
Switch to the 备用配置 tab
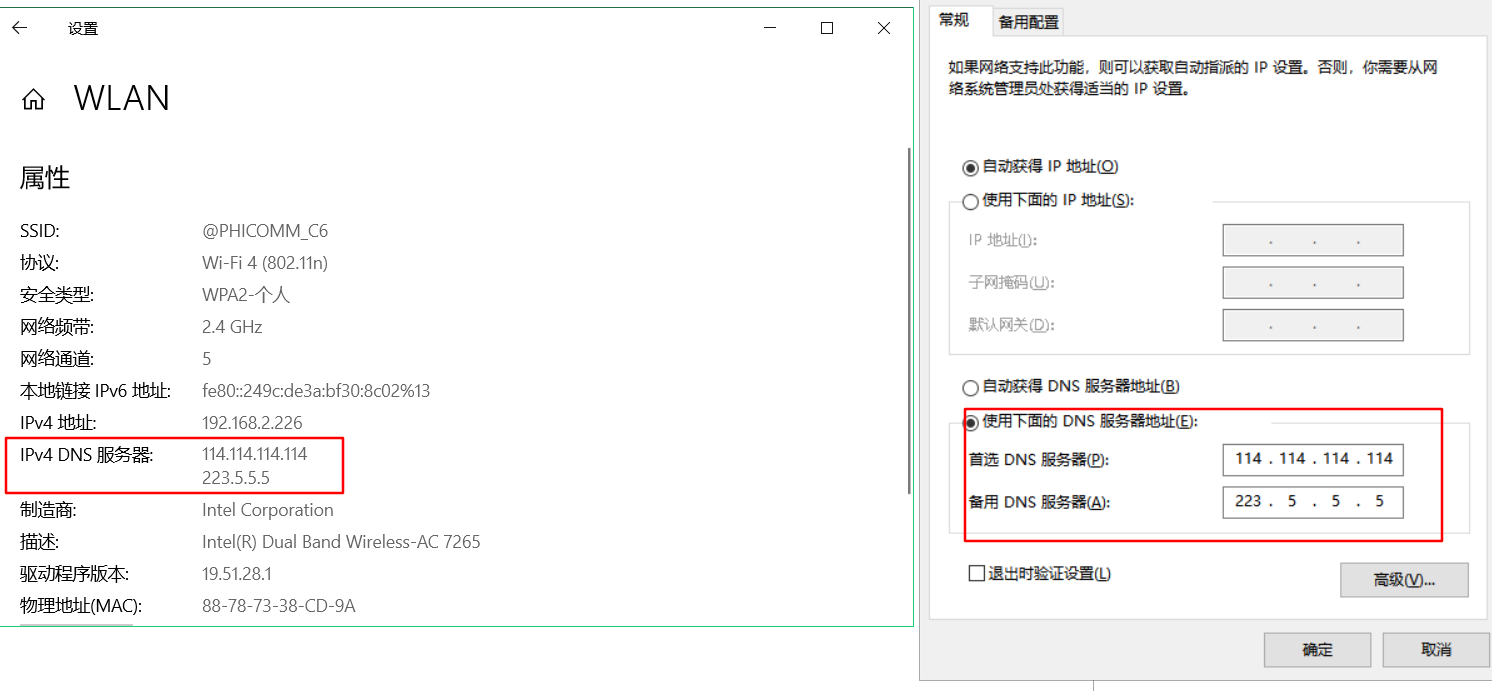pyautogui.click(x=1029, y=22)
